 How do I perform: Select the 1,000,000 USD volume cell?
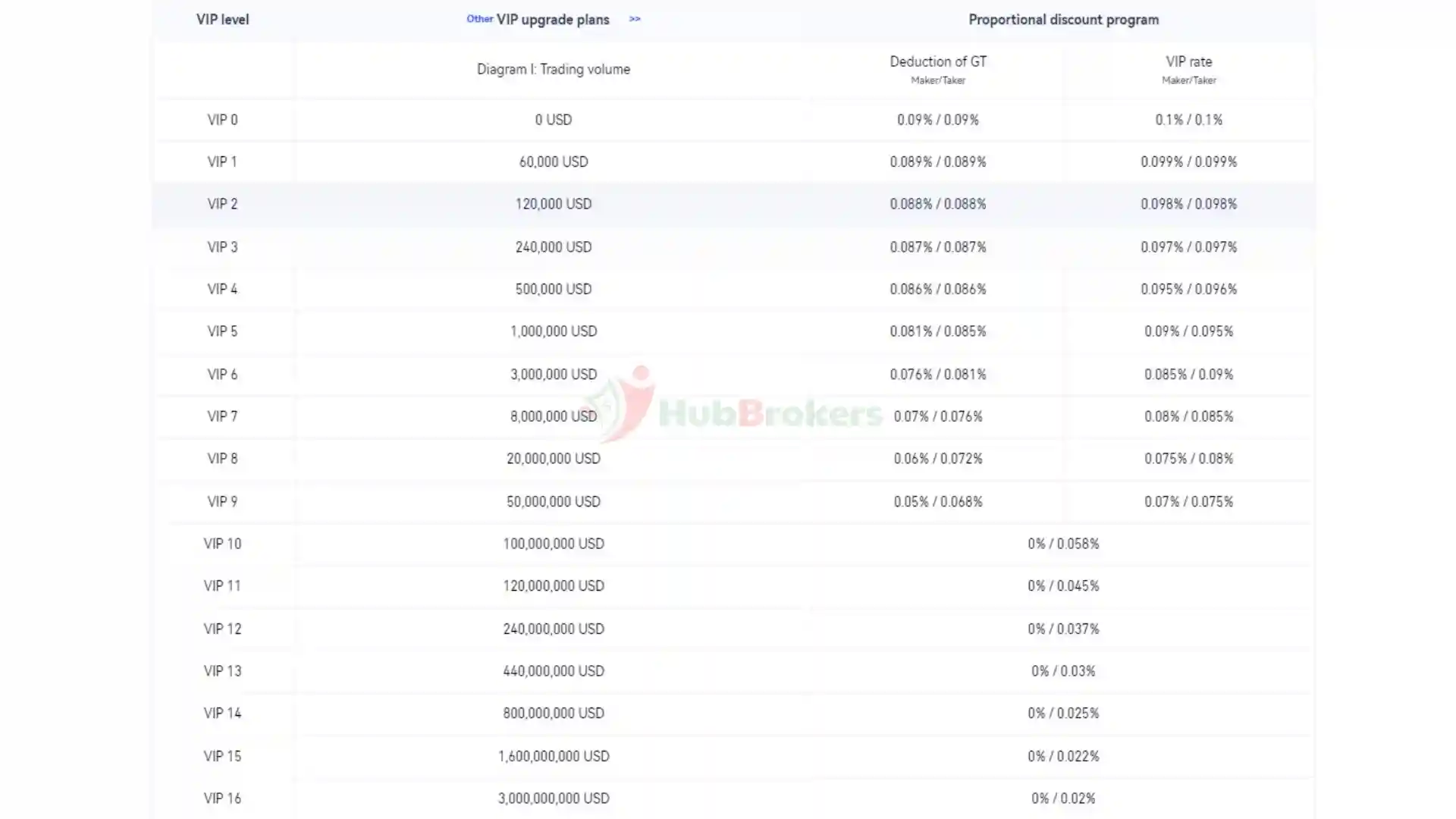[x=553, y=331]
